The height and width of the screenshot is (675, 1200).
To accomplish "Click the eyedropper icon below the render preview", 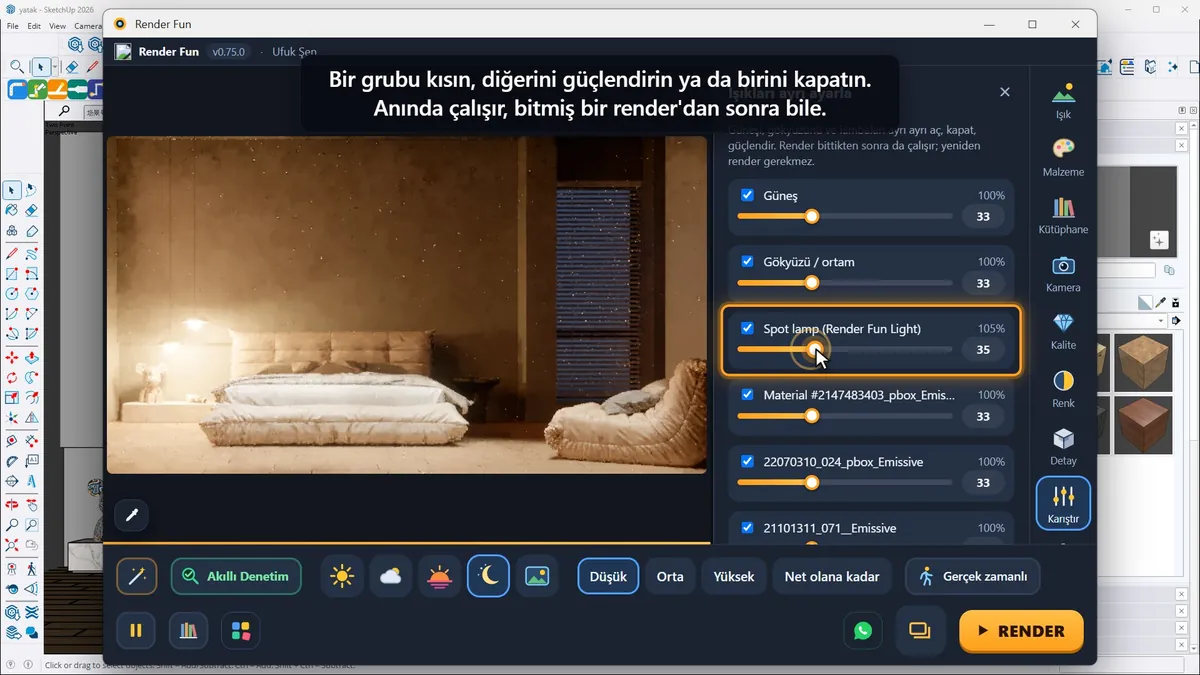I will point(132,516).
